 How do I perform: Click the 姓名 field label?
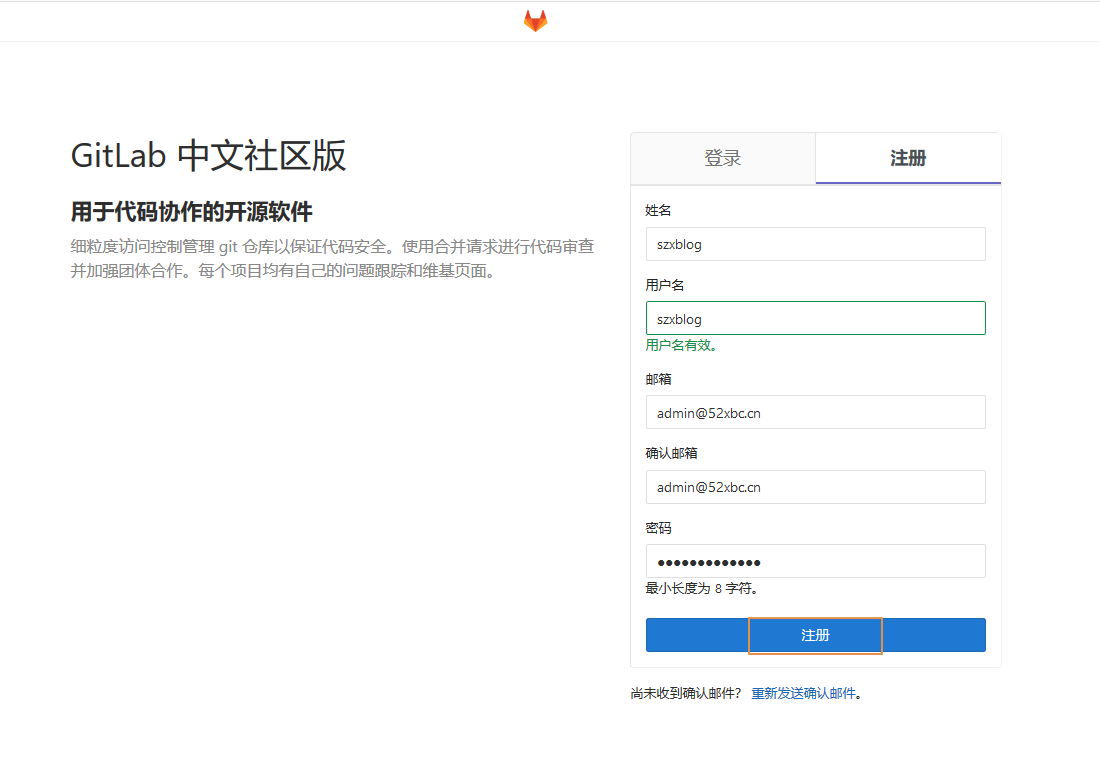point(658,211)
